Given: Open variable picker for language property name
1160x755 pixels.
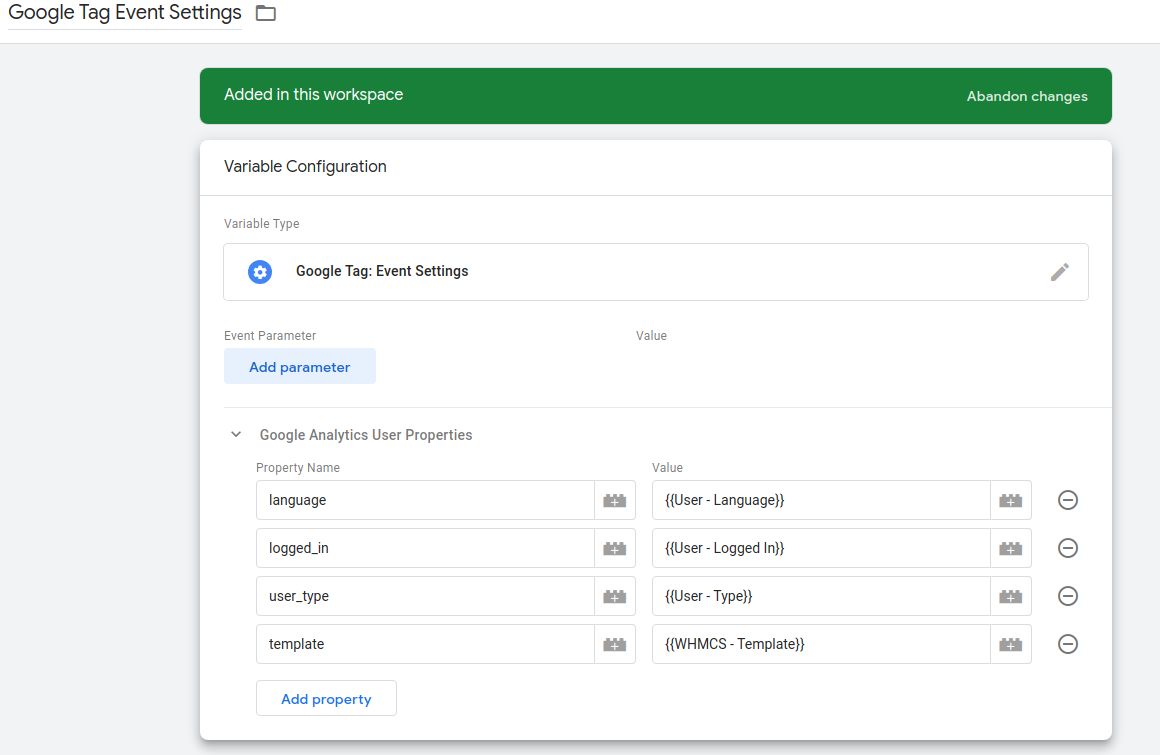Looking at the screenshot, I should click(x=614, y=500).
